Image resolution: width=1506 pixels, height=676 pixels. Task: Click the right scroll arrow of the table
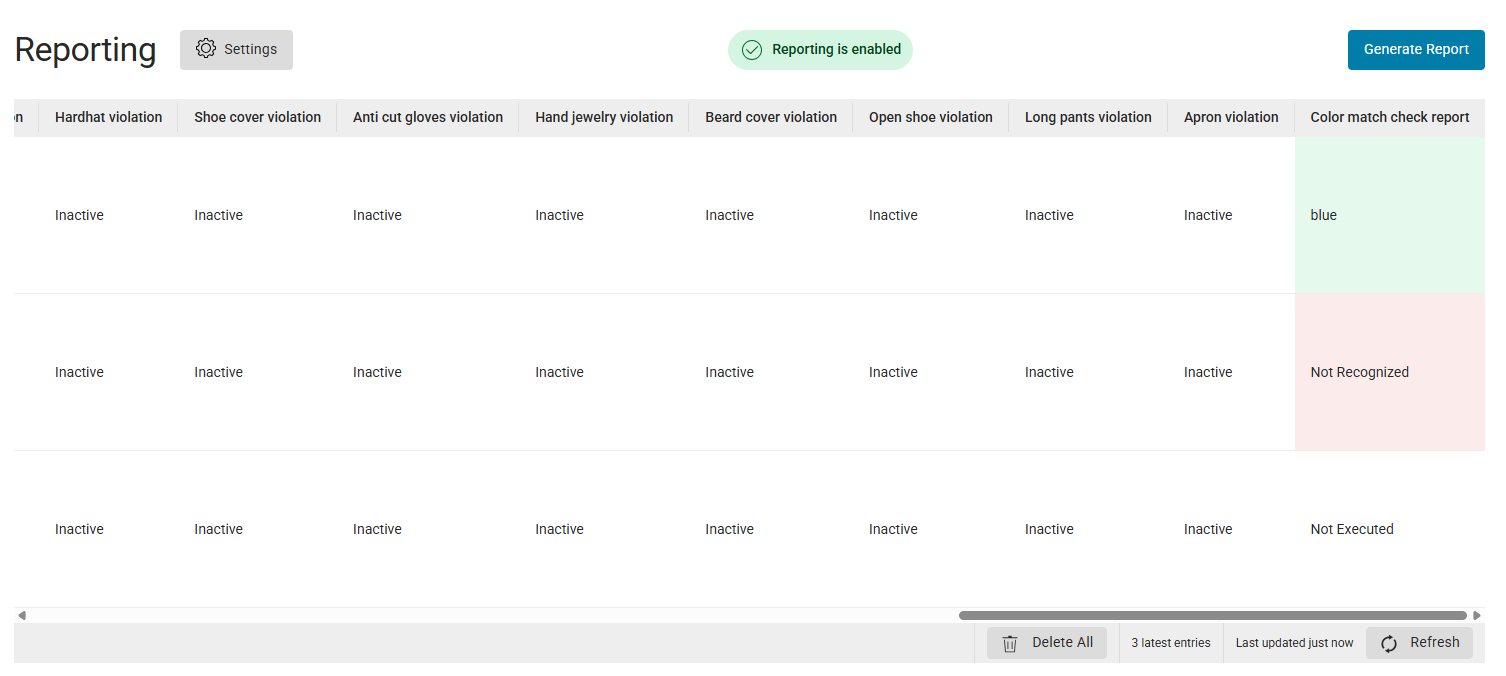point(1477,615)
